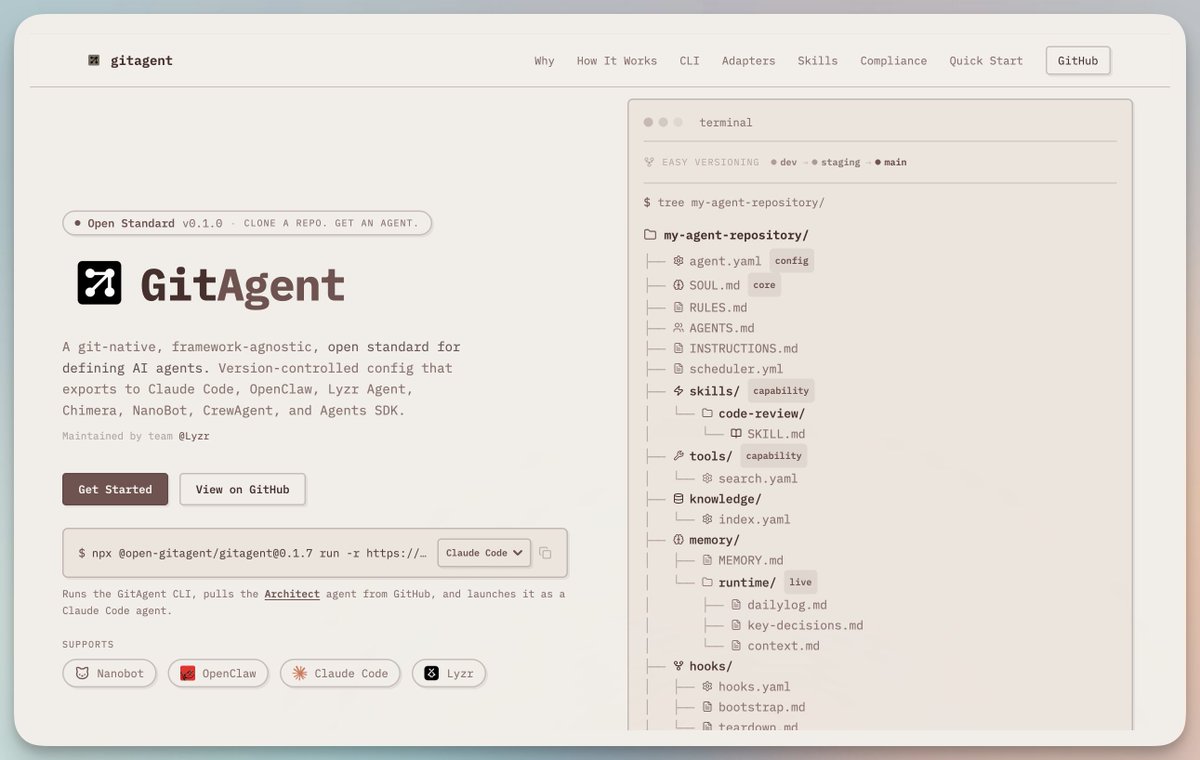This screenshot has width=1200, height=760.
Task: Navigate to Adapters section
Action: [x=749, y=61]
